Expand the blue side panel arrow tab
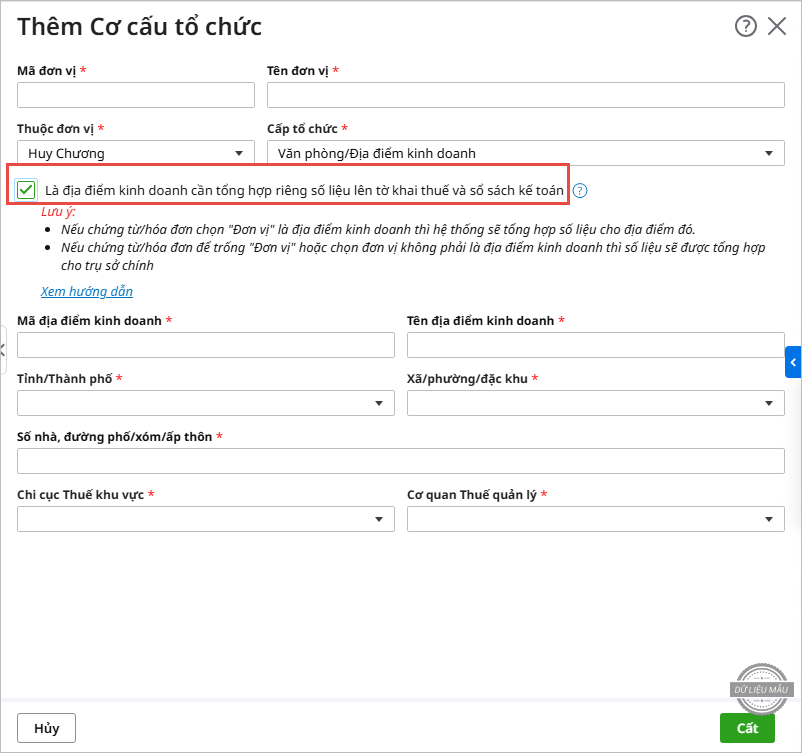 point(794,363)
